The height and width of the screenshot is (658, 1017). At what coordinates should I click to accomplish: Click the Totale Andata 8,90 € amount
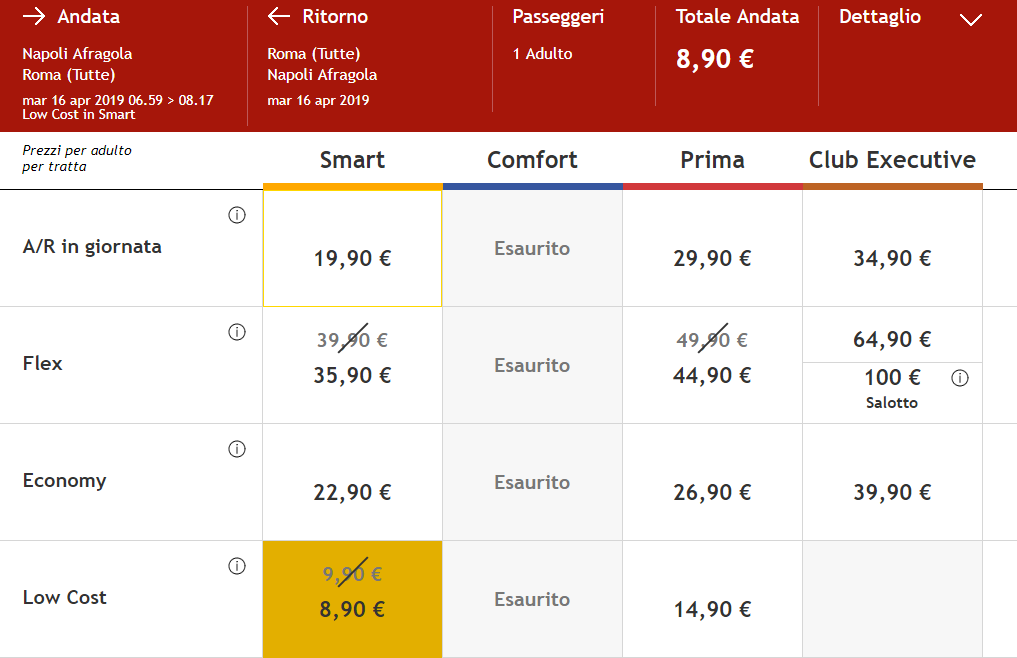coord(715,59)
